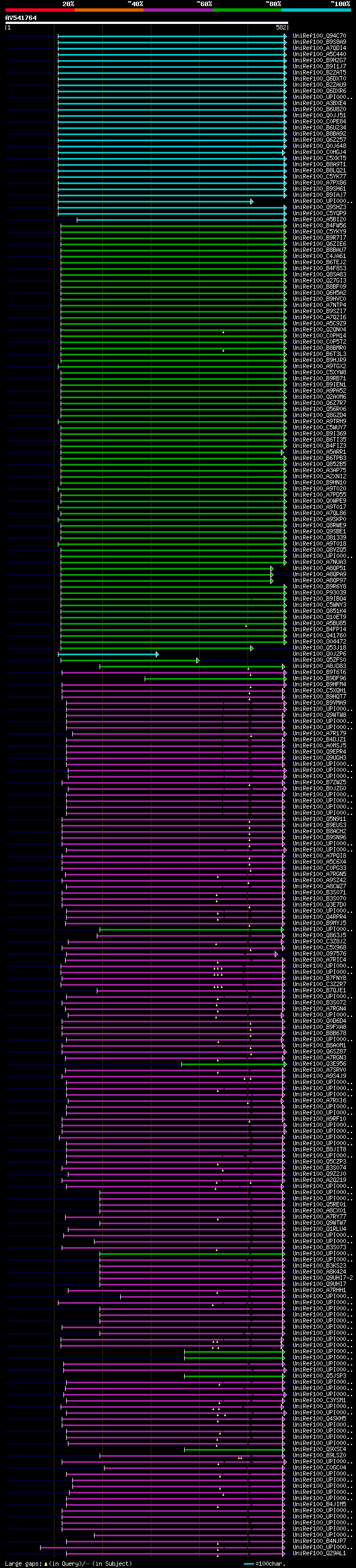Click label UniRef100_A7PX86
Image resolution: width=356 pixels, height=1568 pixels.
click(319, 182)
